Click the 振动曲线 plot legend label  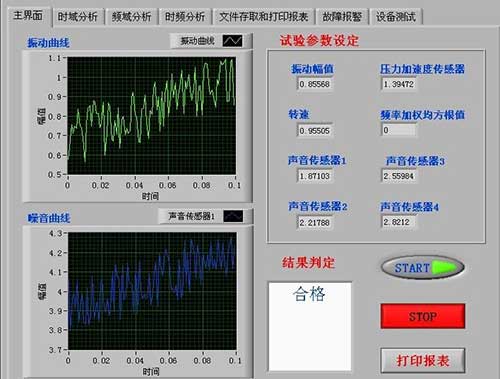[x=197, y=41]
